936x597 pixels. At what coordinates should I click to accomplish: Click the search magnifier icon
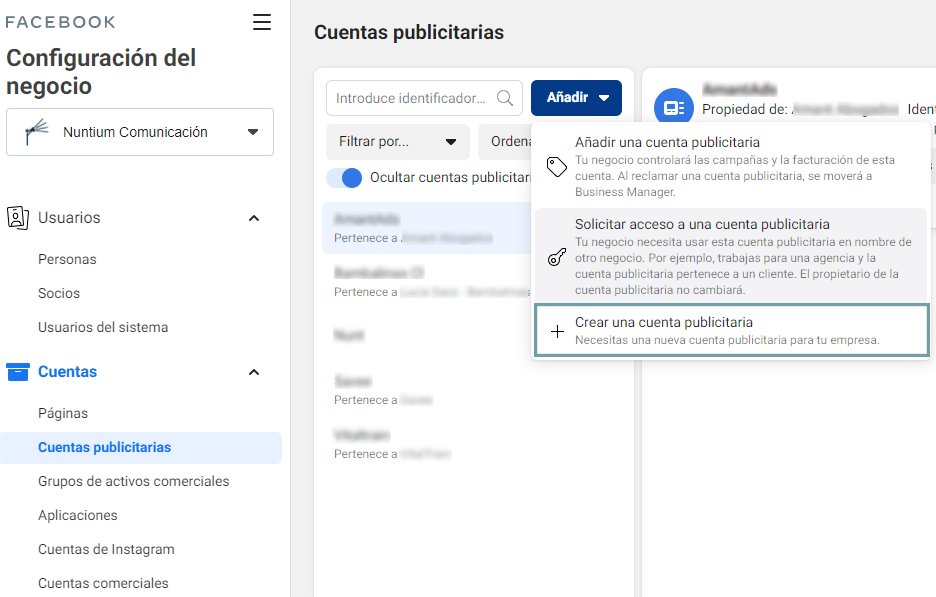(505, 98)
